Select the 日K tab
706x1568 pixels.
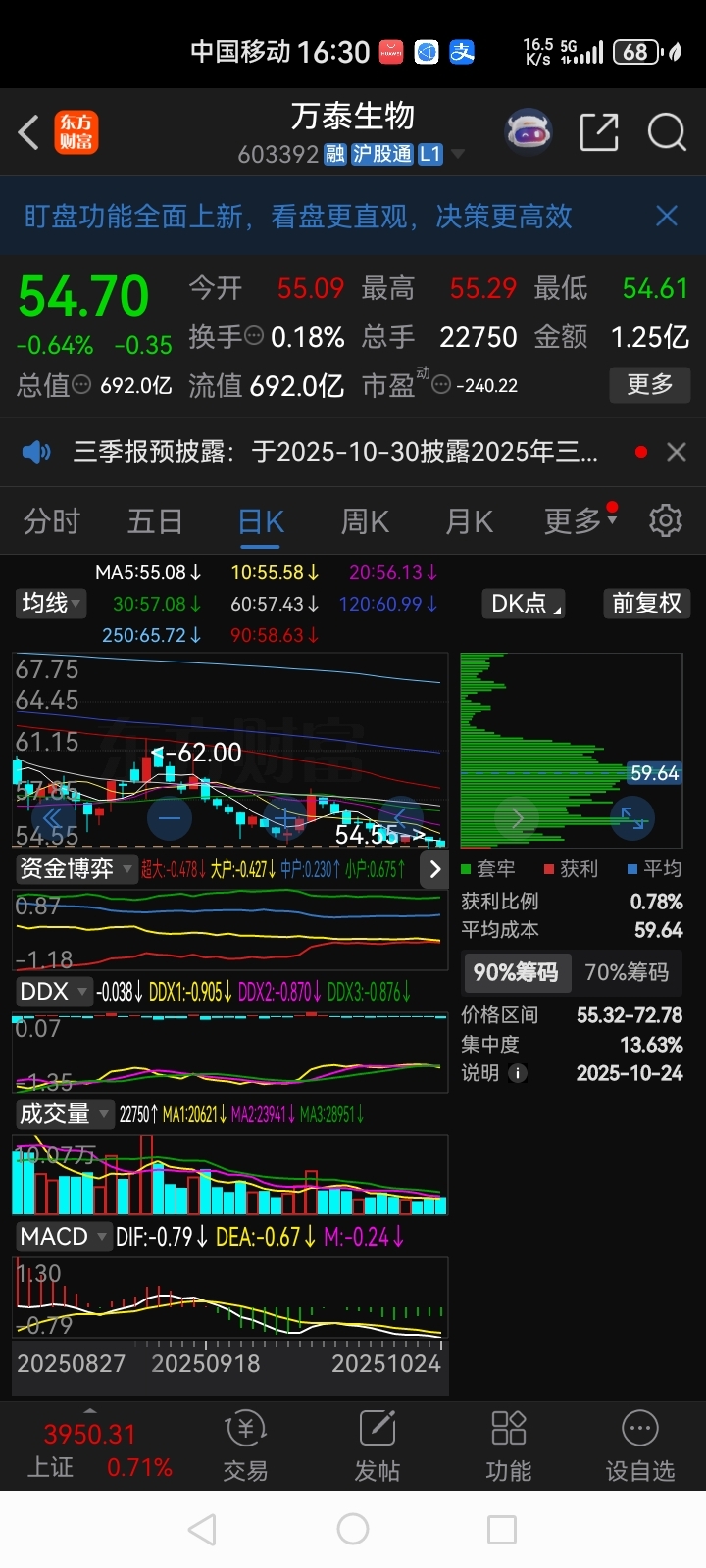261,520
